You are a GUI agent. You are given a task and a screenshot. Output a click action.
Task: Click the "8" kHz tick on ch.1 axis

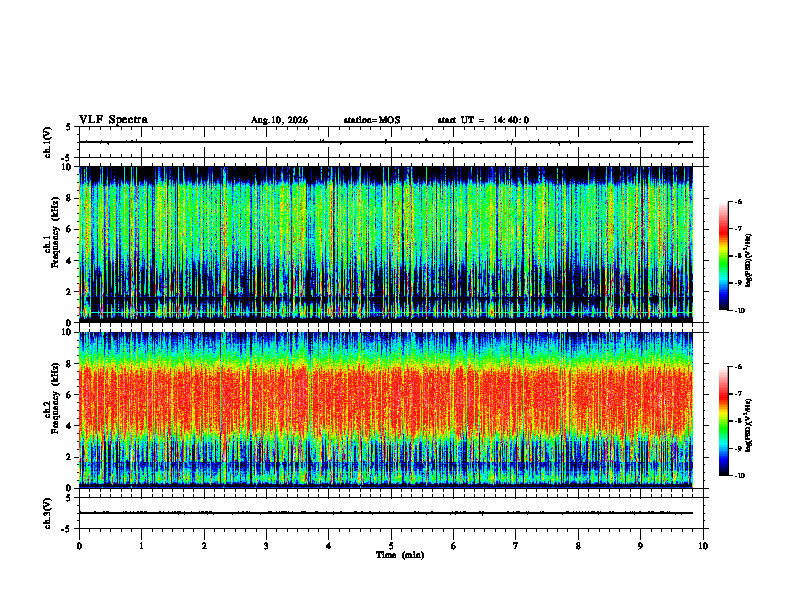(x=70, y=198)
